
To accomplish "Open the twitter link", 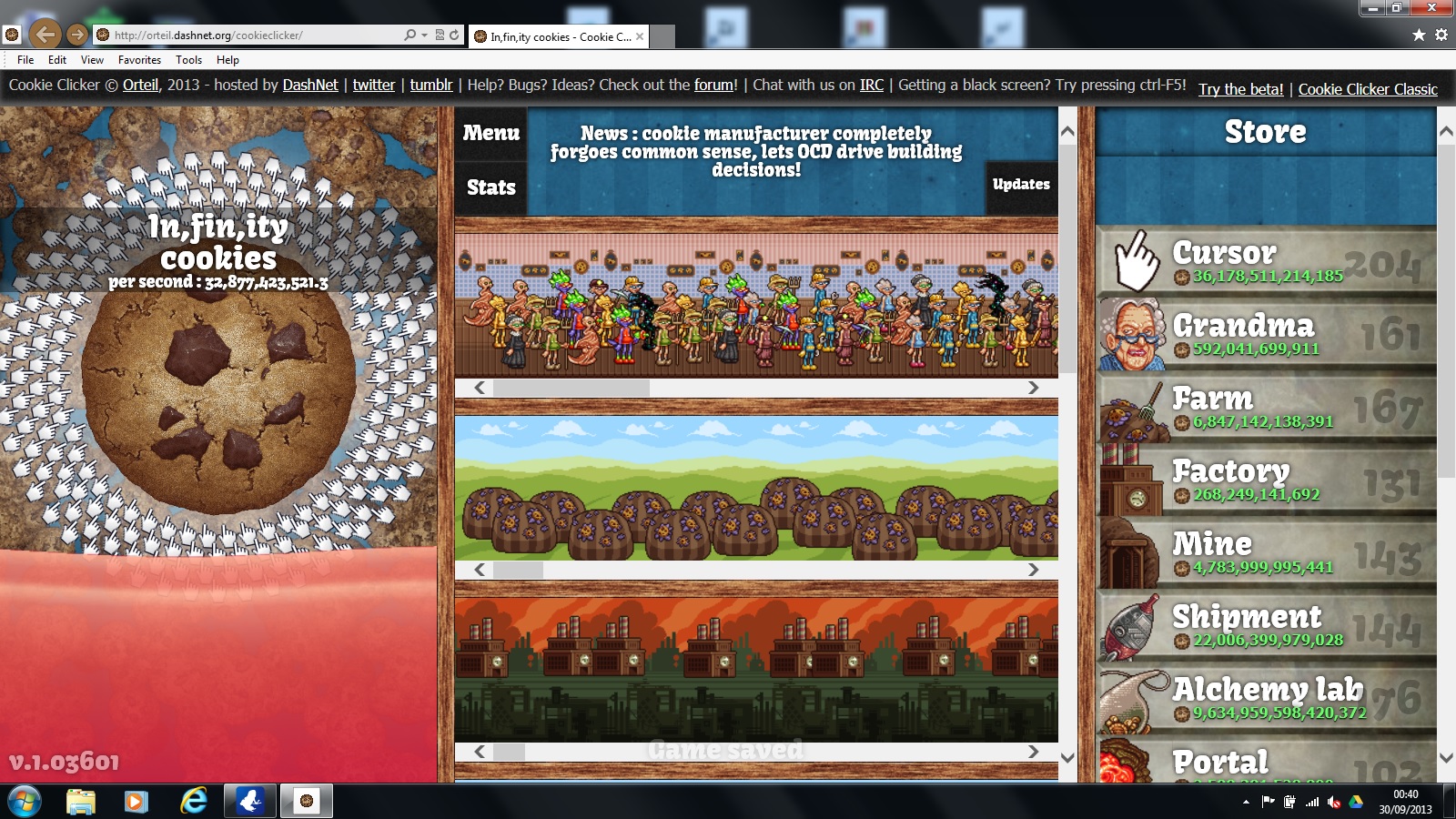I will coord(374,85).
